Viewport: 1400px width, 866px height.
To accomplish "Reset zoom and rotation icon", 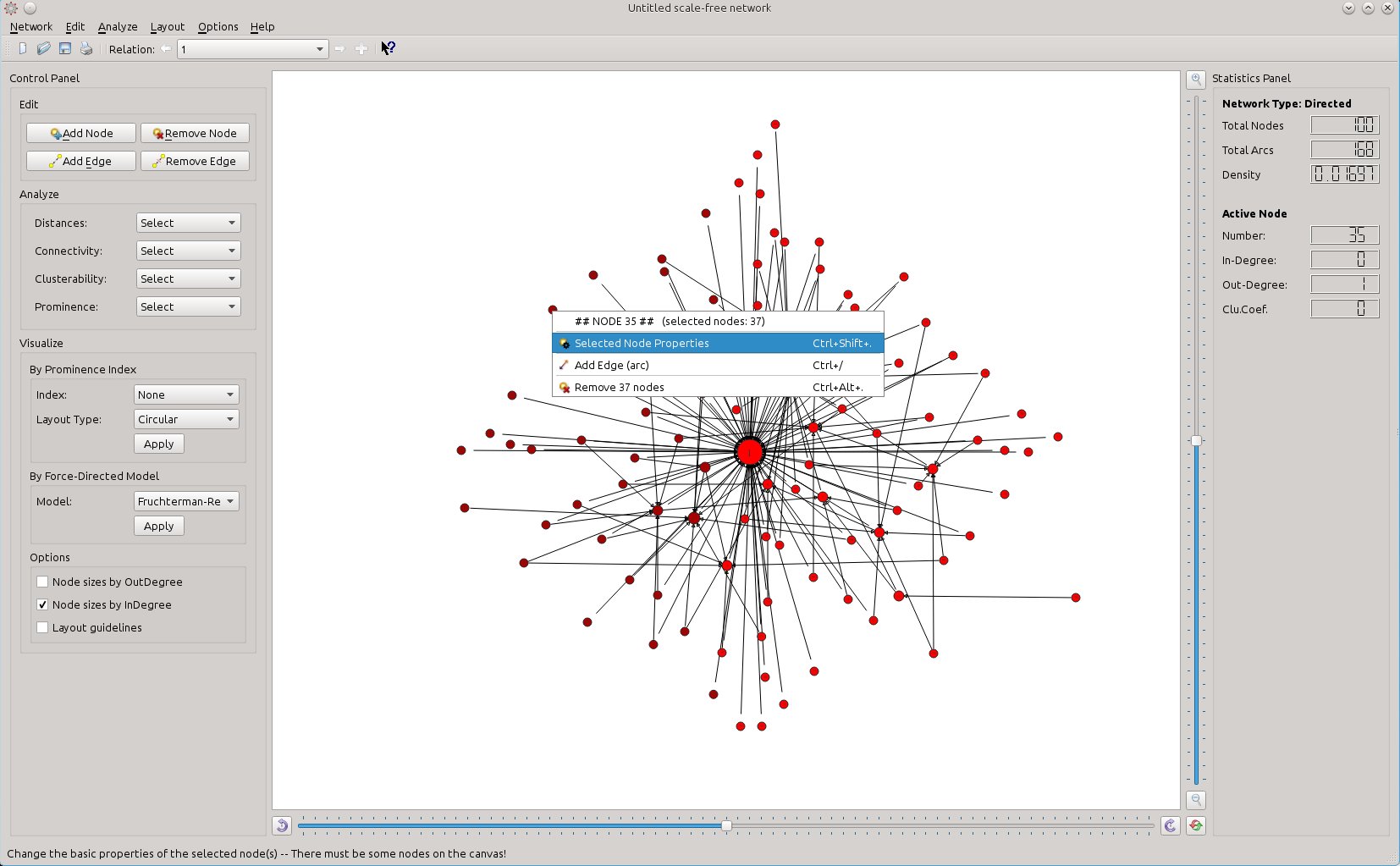I will pyautogui.click(x=1196, y=825).
